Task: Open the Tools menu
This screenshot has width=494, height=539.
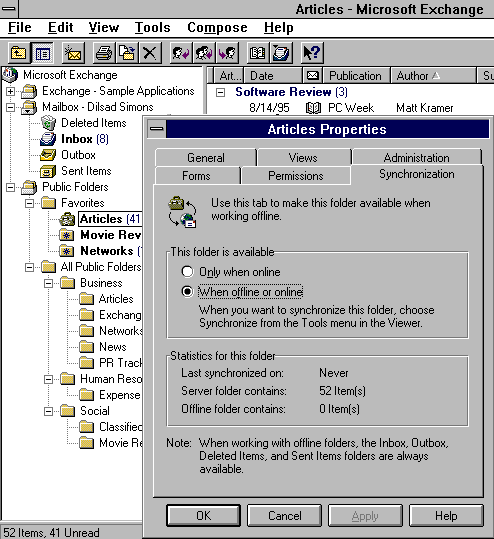Action: click(x=152, y=28)
